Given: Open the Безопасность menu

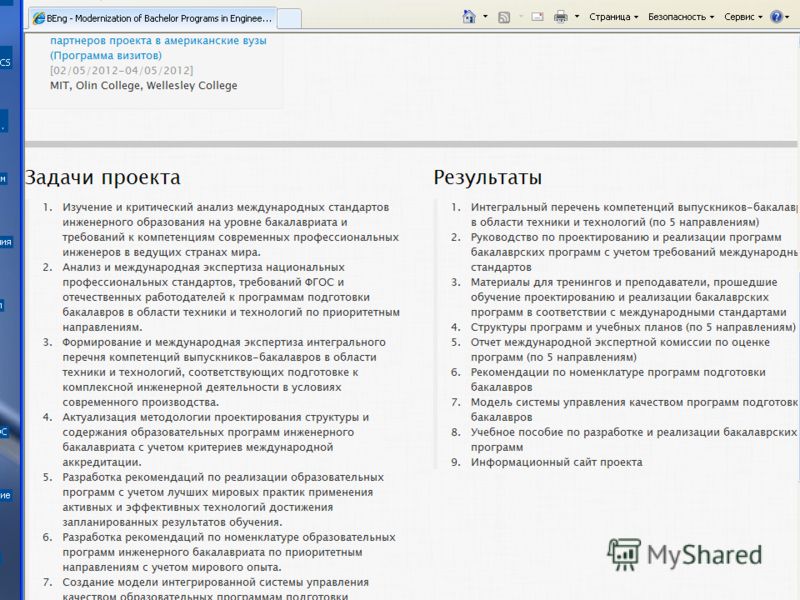Looking at the screenshot, I should 681,17.
